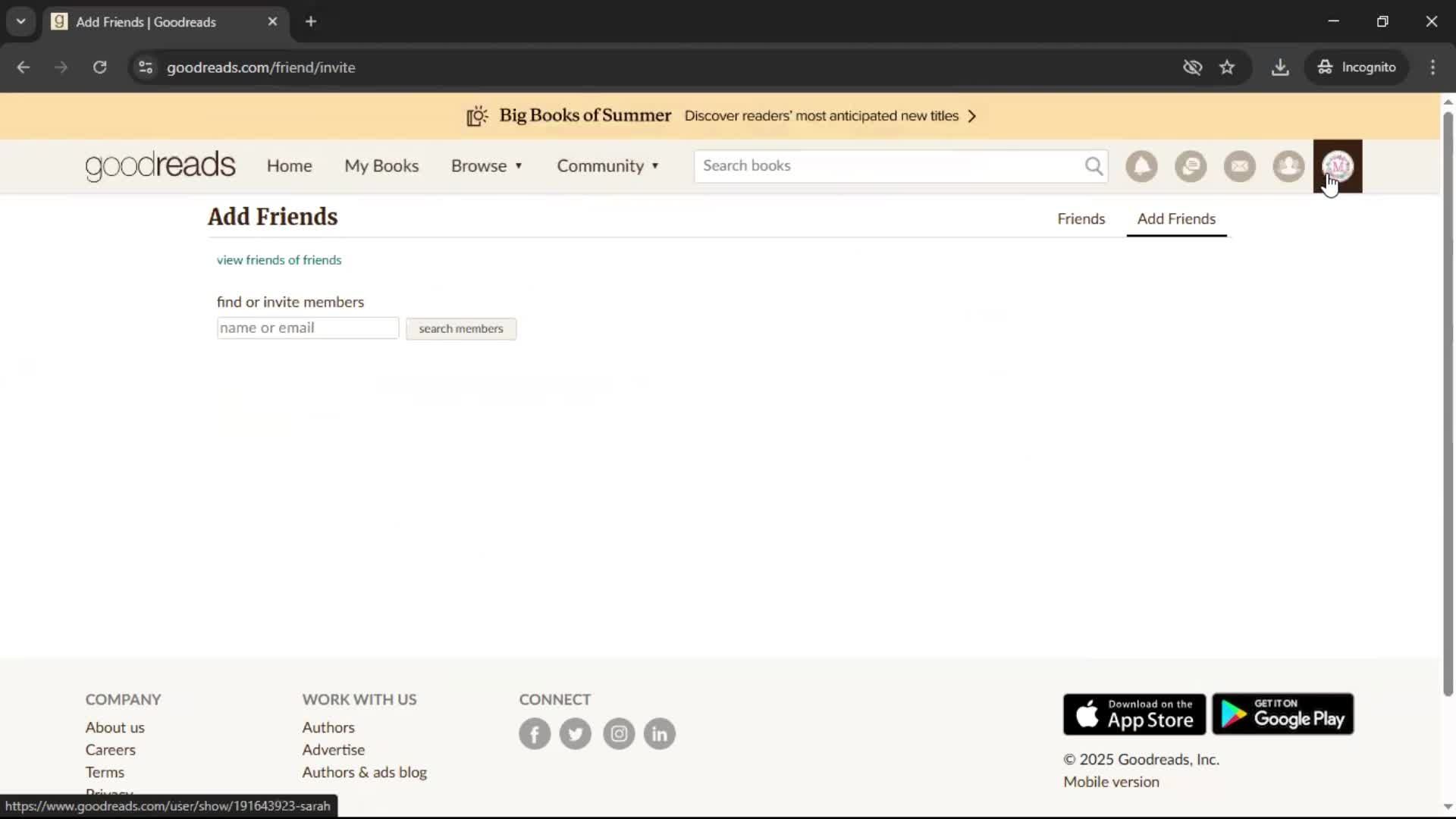Open Authors & ads blog link

pyautogui.click(x=365, y=773)
